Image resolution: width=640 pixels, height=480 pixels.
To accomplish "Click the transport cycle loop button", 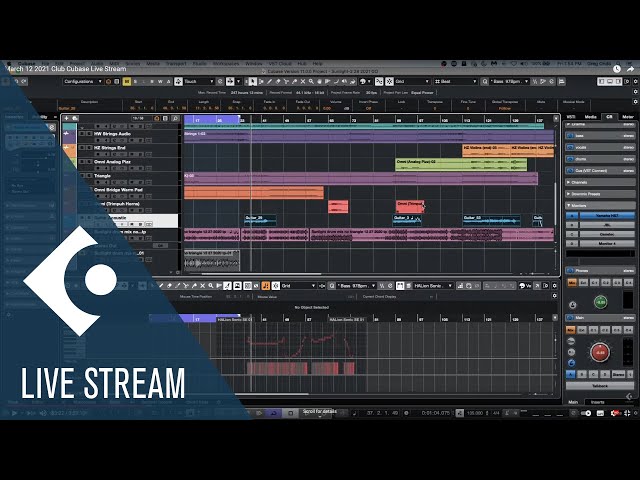I will click(x=273, y=413).
